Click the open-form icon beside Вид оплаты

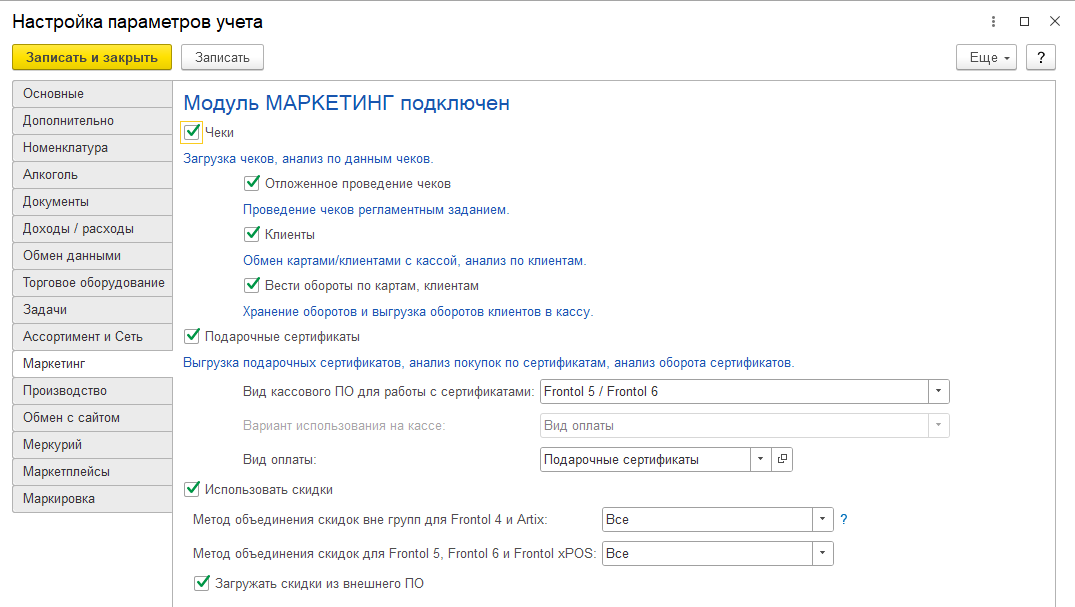782,459
